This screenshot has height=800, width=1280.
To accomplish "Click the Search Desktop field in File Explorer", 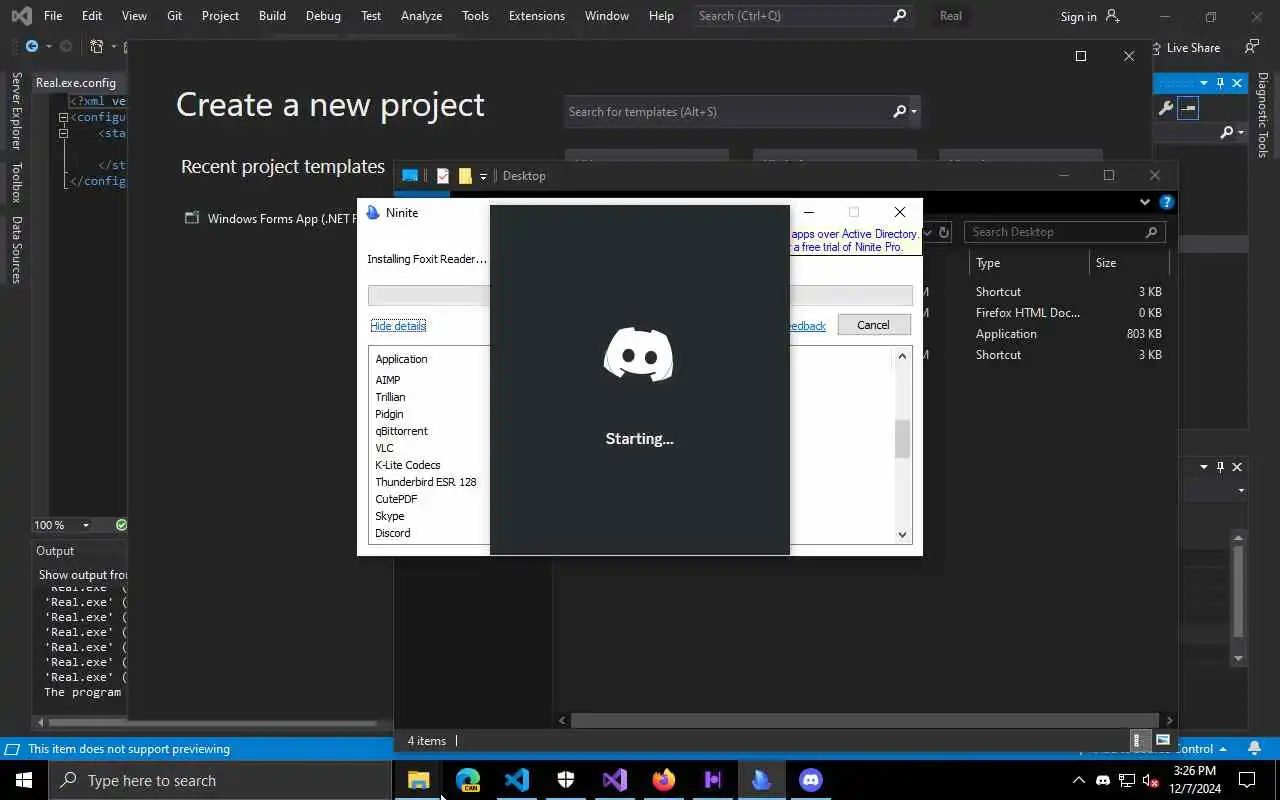I will coord(1065,232).
